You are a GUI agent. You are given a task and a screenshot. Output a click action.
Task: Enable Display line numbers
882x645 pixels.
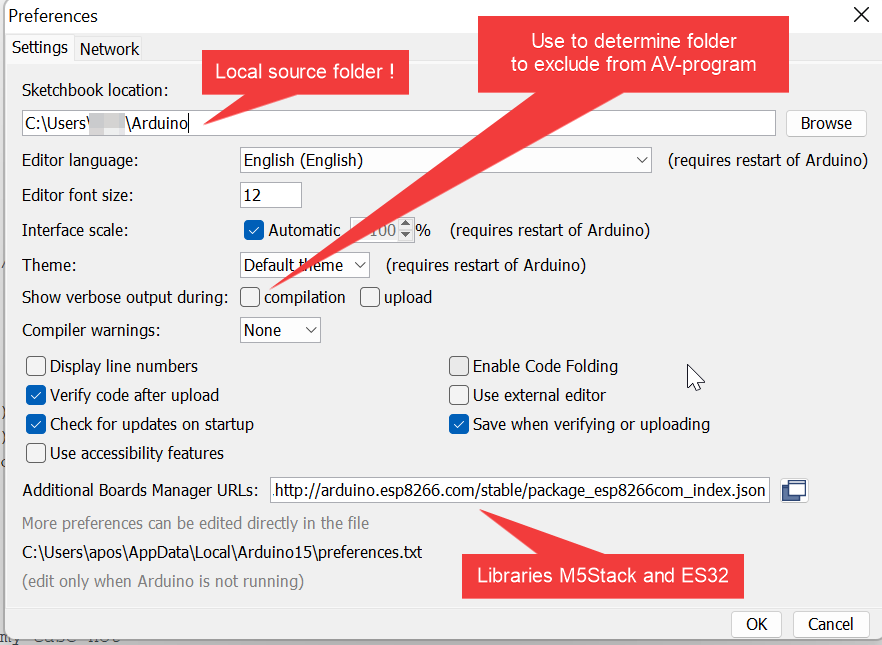tap(35, 366)
